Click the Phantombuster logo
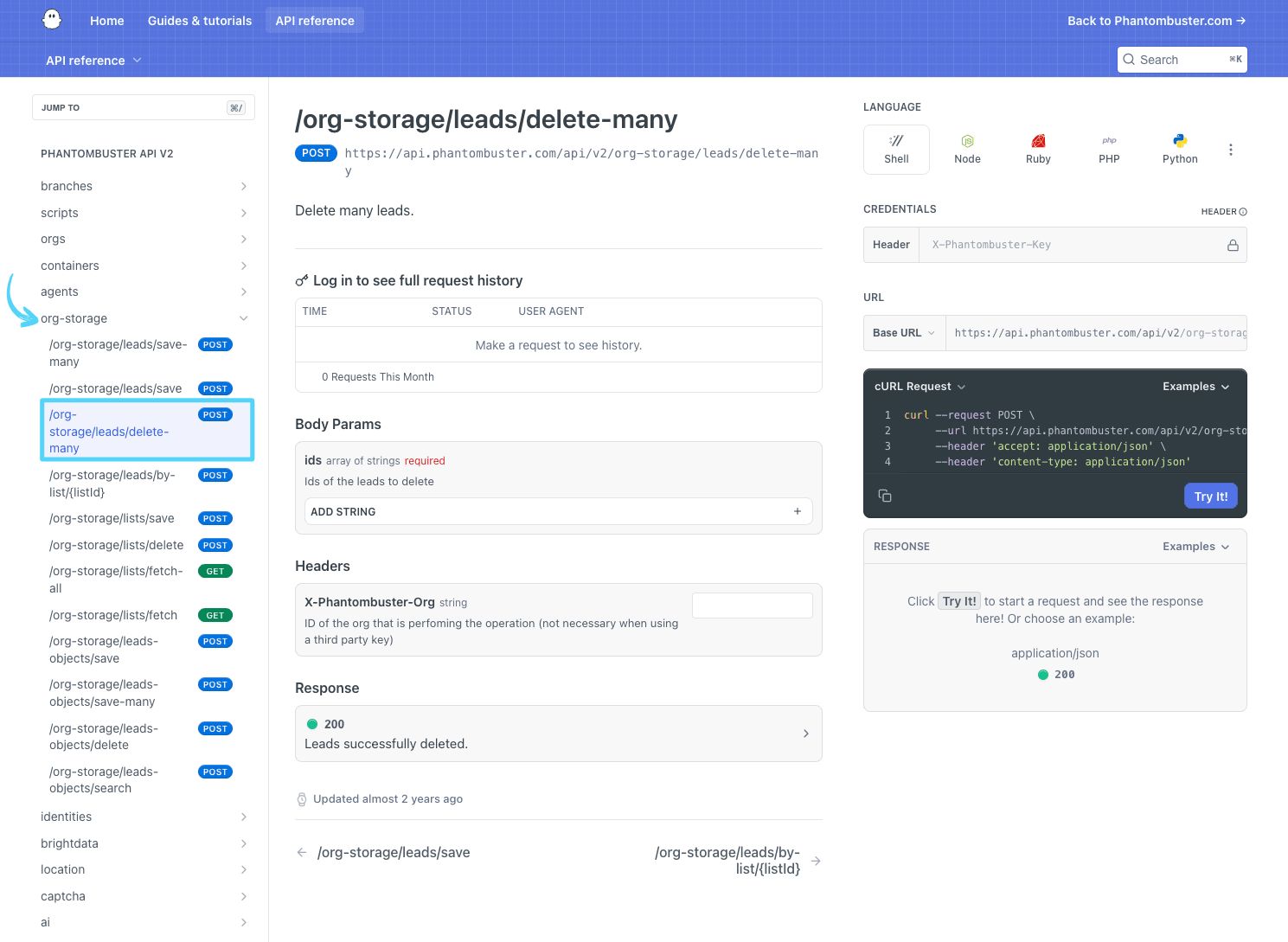 click(x=52, y=19)
